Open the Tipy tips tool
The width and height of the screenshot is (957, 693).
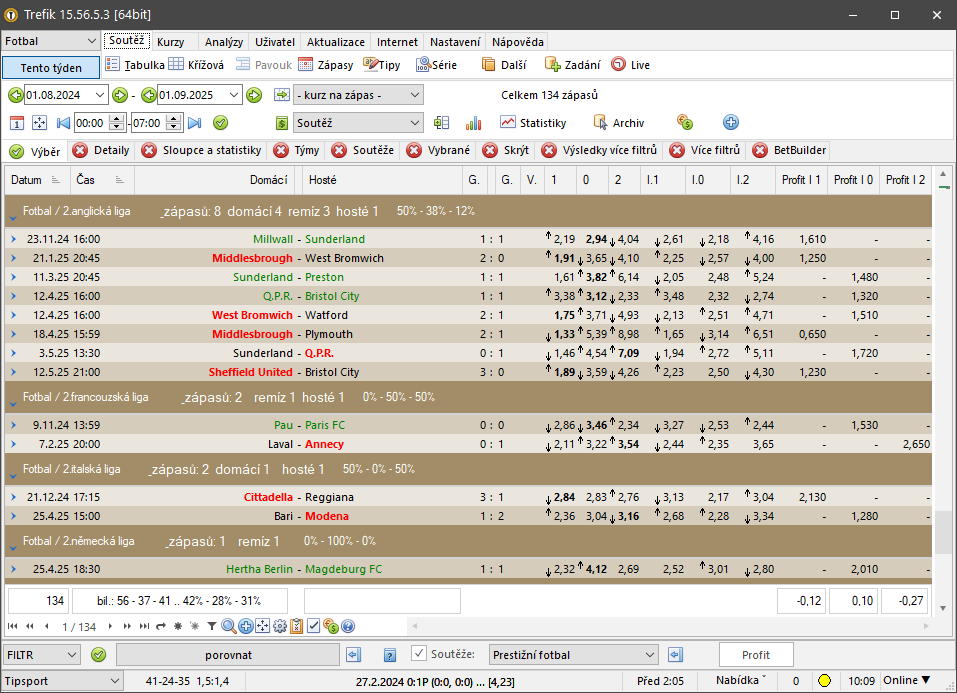point(381,65)
